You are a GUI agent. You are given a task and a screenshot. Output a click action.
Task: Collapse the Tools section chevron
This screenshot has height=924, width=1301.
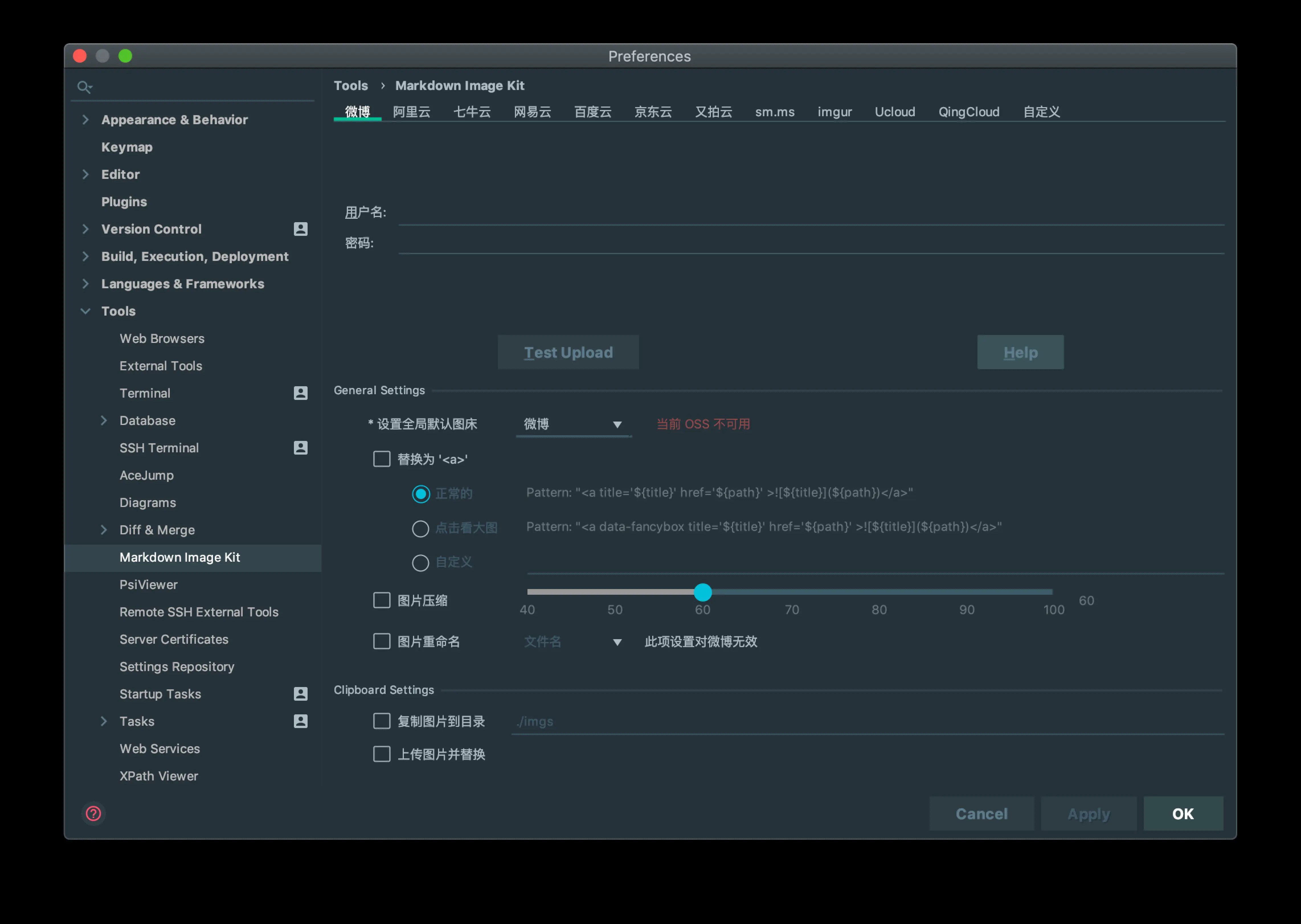[86, 311]
